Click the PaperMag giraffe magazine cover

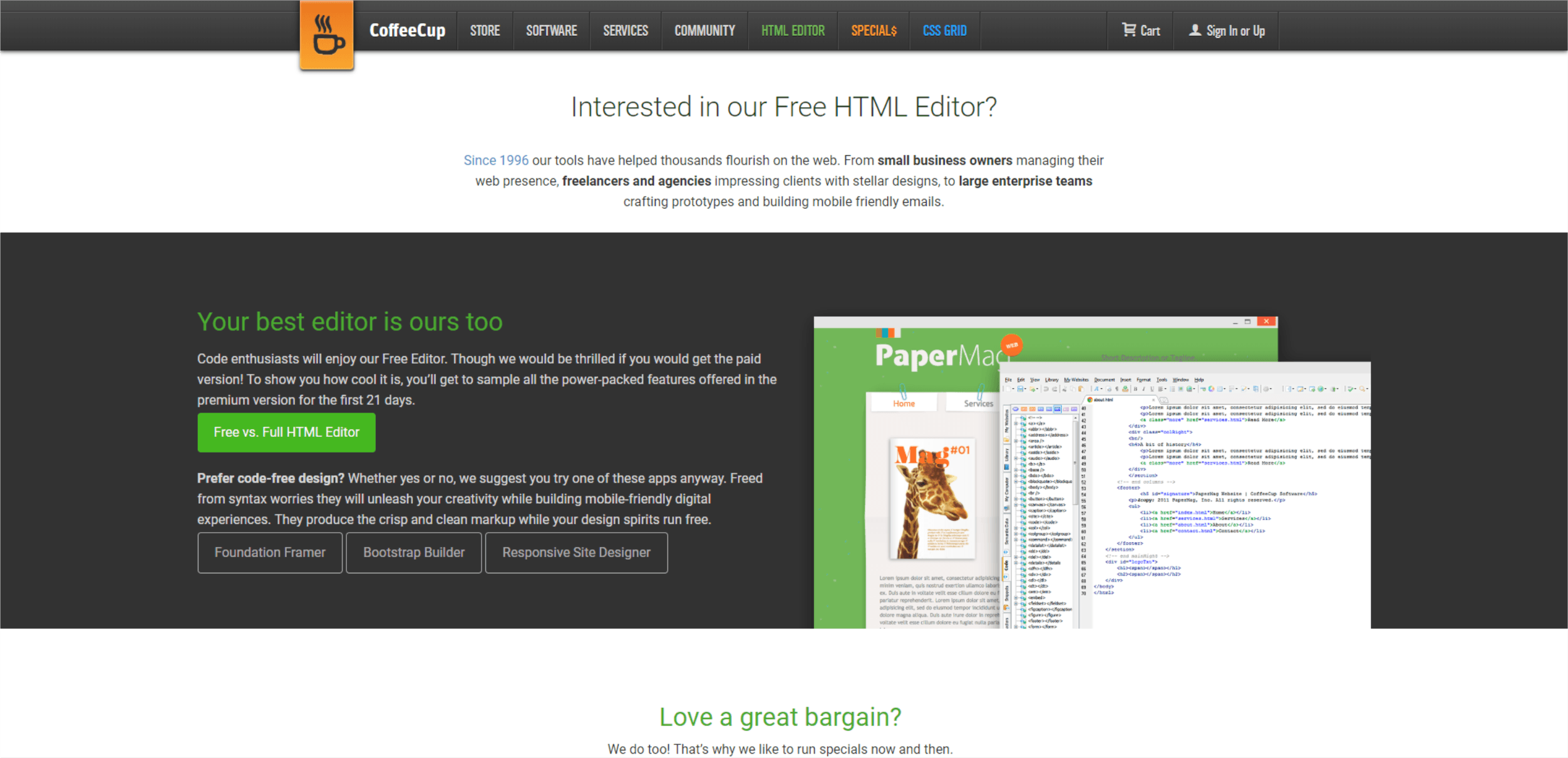tap(932, 498)
